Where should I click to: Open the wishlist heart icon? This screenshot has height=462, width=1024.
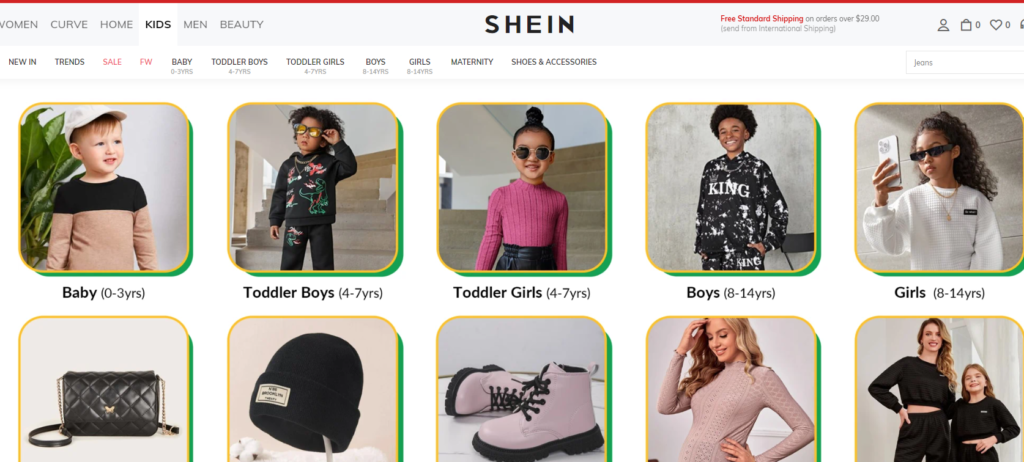coord(996,25)
